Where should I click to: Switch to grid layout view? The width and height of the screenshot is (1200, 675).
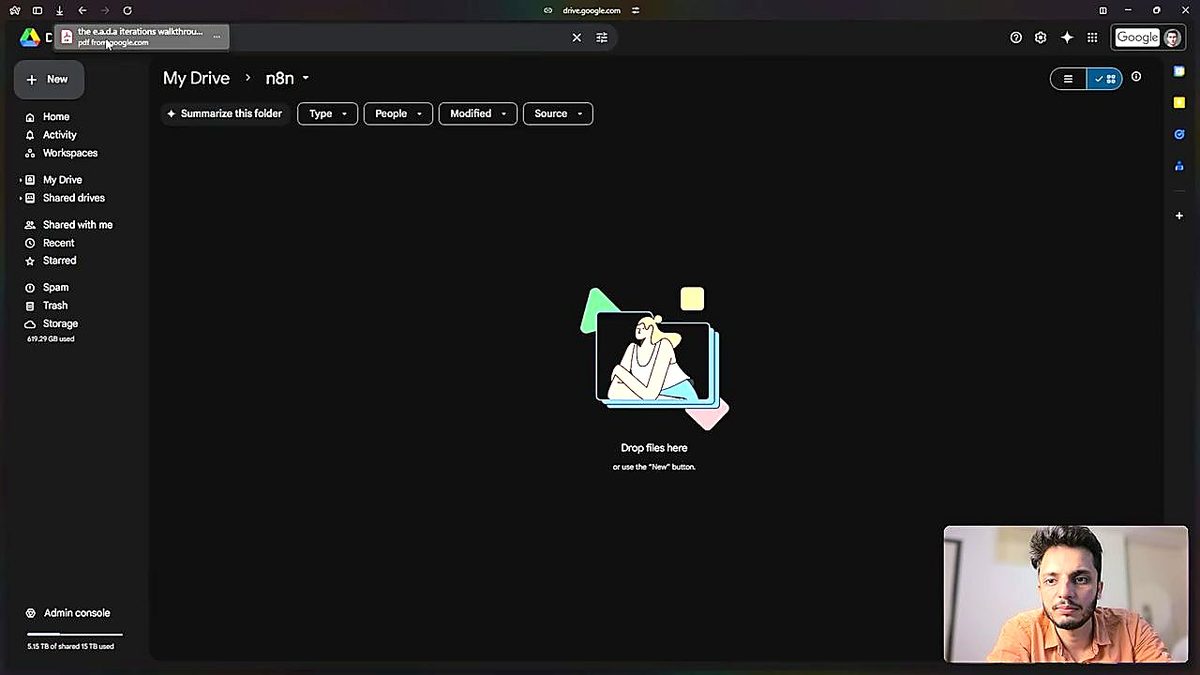(x=1105, y=79)
